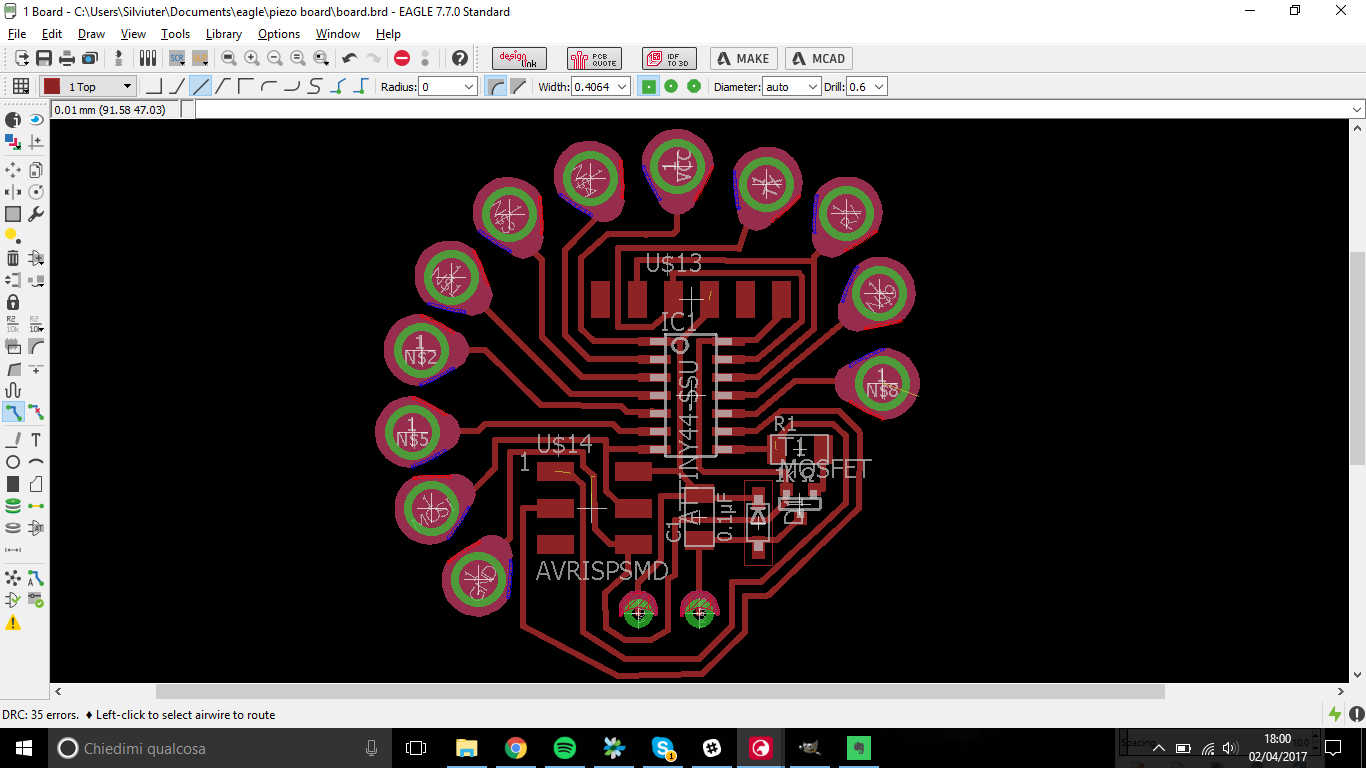Open the Library menu
The height and width of the screenshot is (768, 1366).
[x=224, y=34]
